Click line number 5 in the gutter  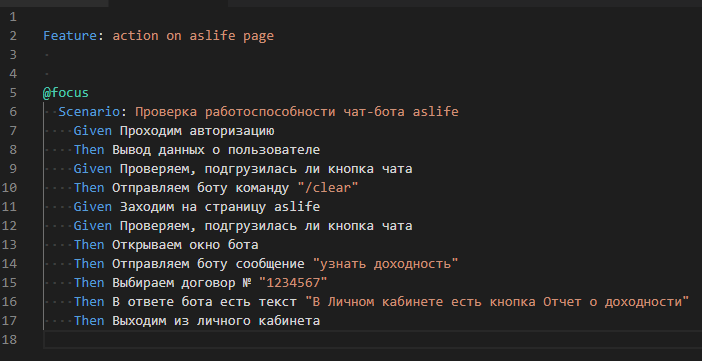13,93
